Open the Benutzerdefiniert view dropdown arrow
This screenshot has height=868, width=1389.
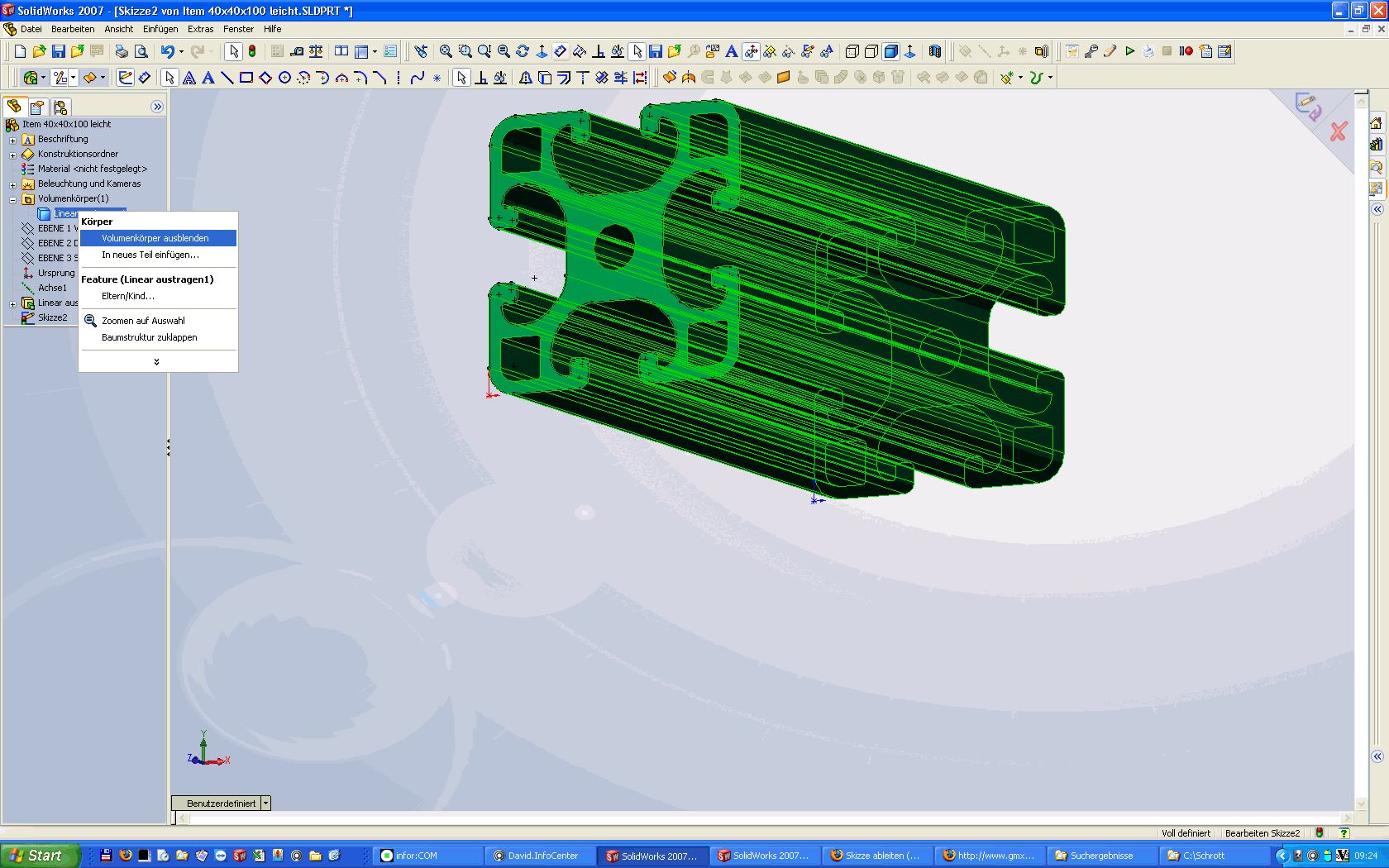265,804
